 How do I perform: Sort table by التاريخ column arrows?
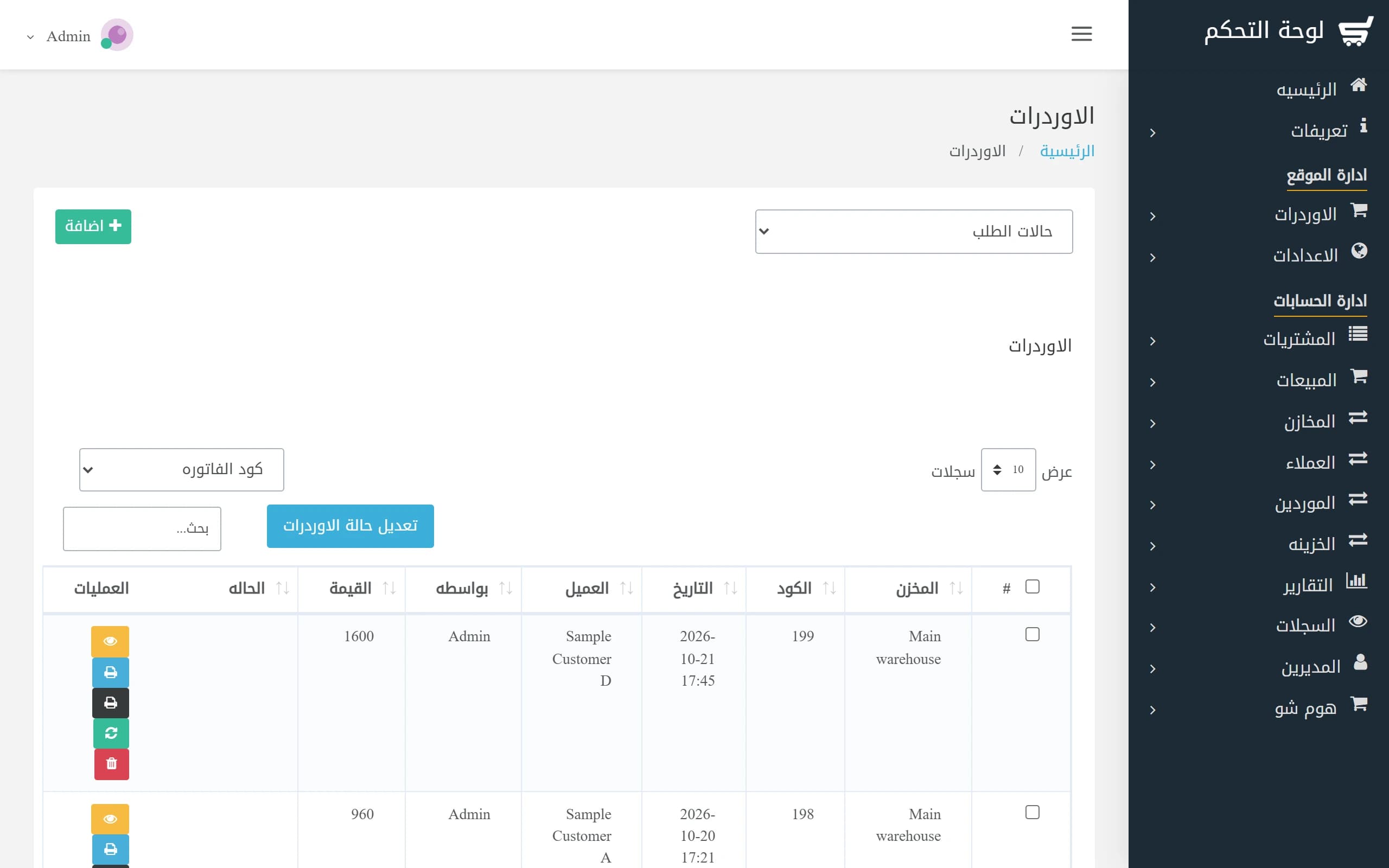[731, 589]
